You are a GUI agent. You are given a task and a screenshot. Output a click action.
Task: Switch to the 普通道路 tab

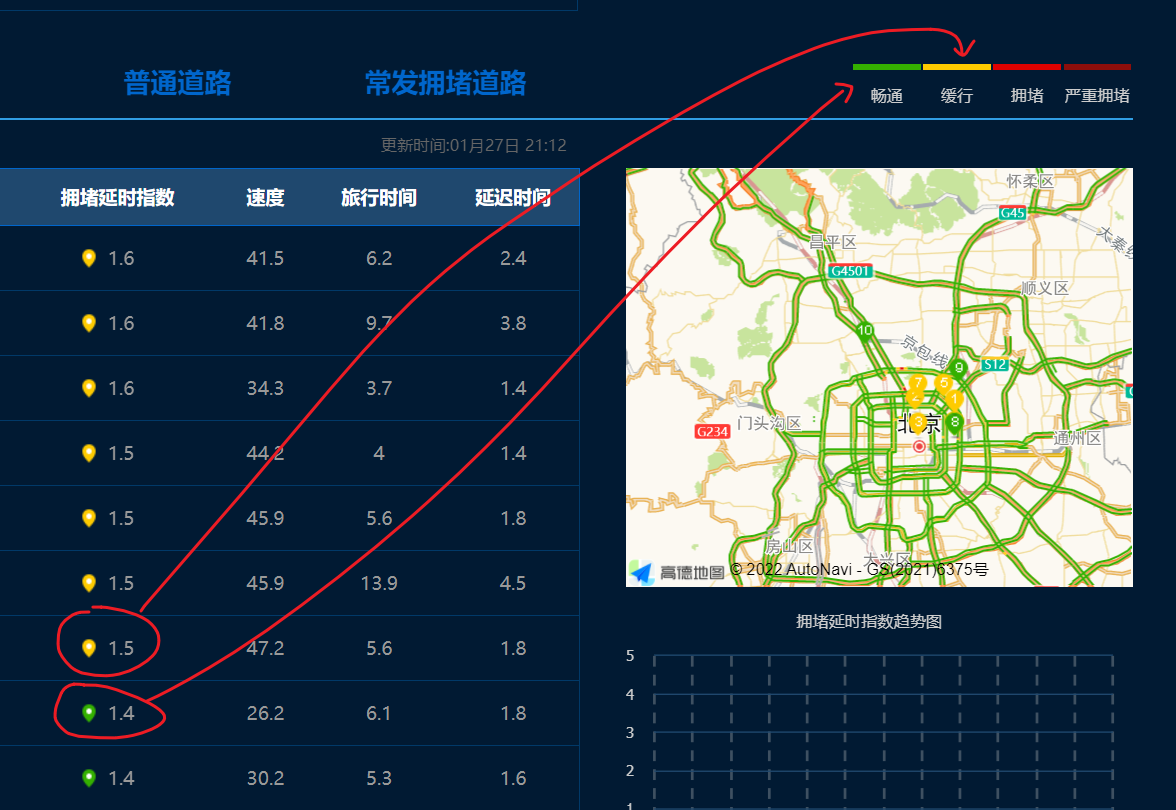click(177, 83)
